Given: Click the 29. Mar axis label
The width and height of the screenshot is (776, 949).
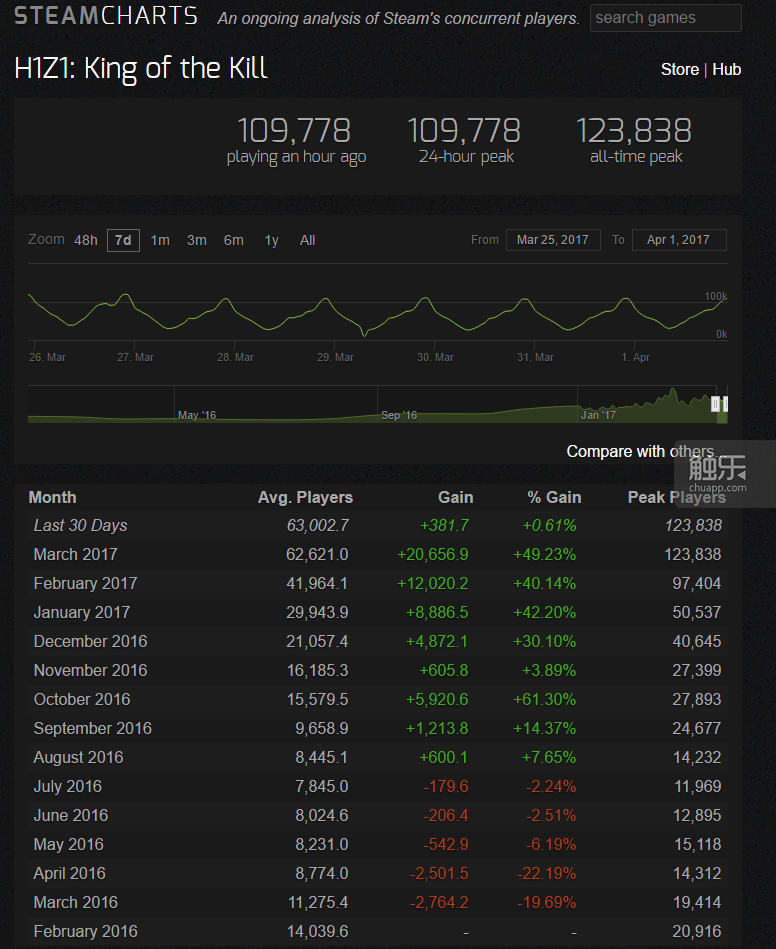Looking at the screenshot, I should pyautogui.click(x=335, y=358).
